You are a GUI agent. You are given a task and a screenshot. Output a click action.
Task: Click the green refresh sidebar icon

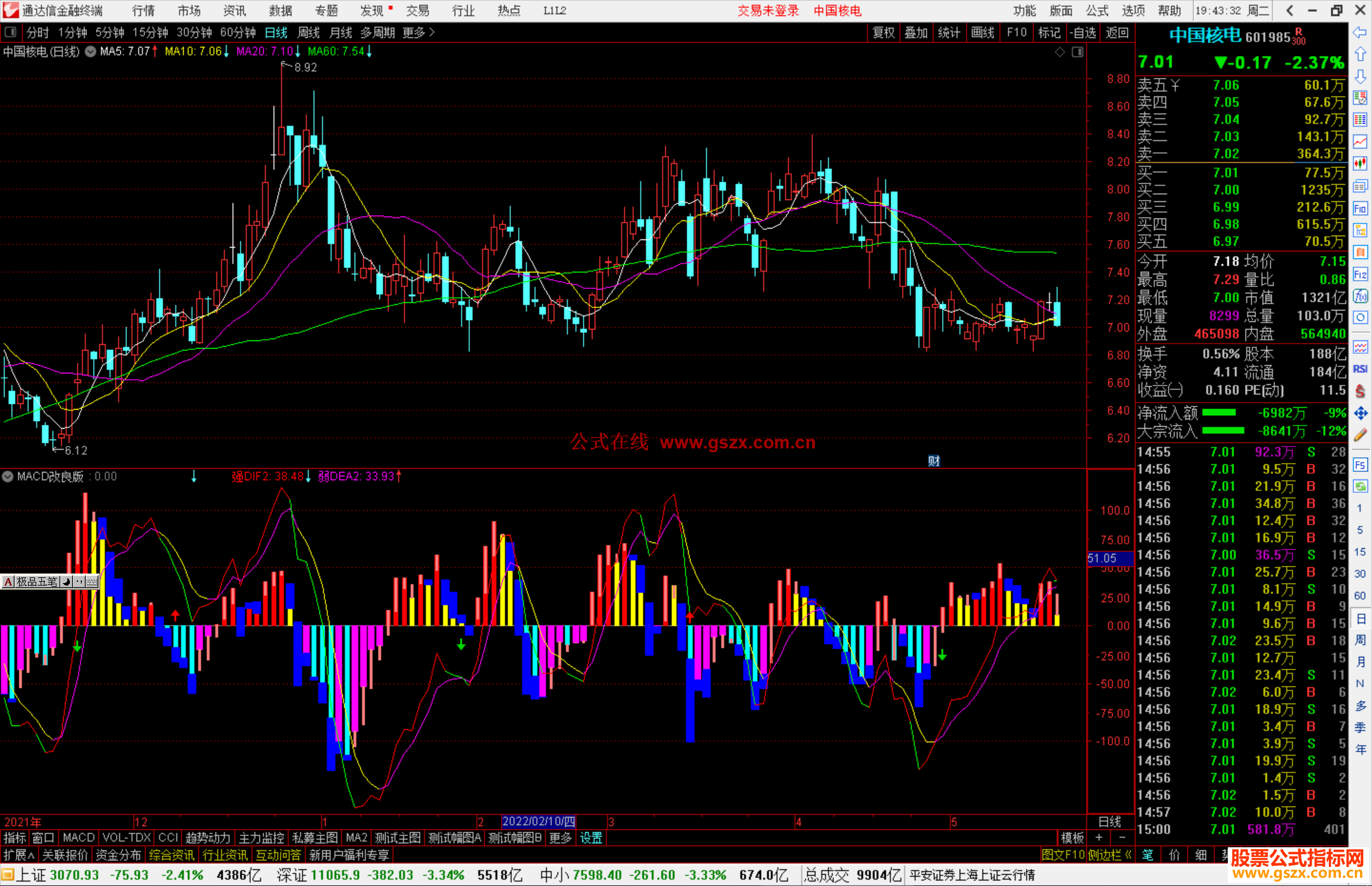(x=1360, y=487)
